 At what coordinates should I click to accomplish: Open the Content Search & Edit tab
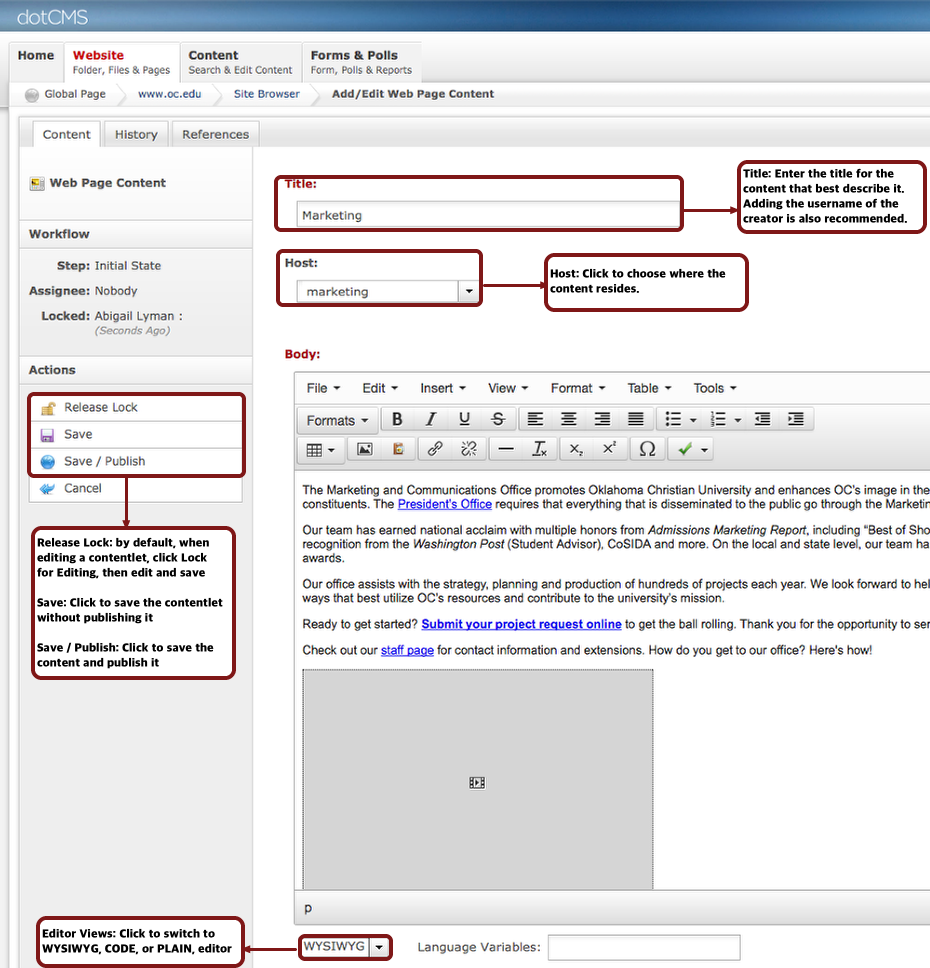[240, 62]
